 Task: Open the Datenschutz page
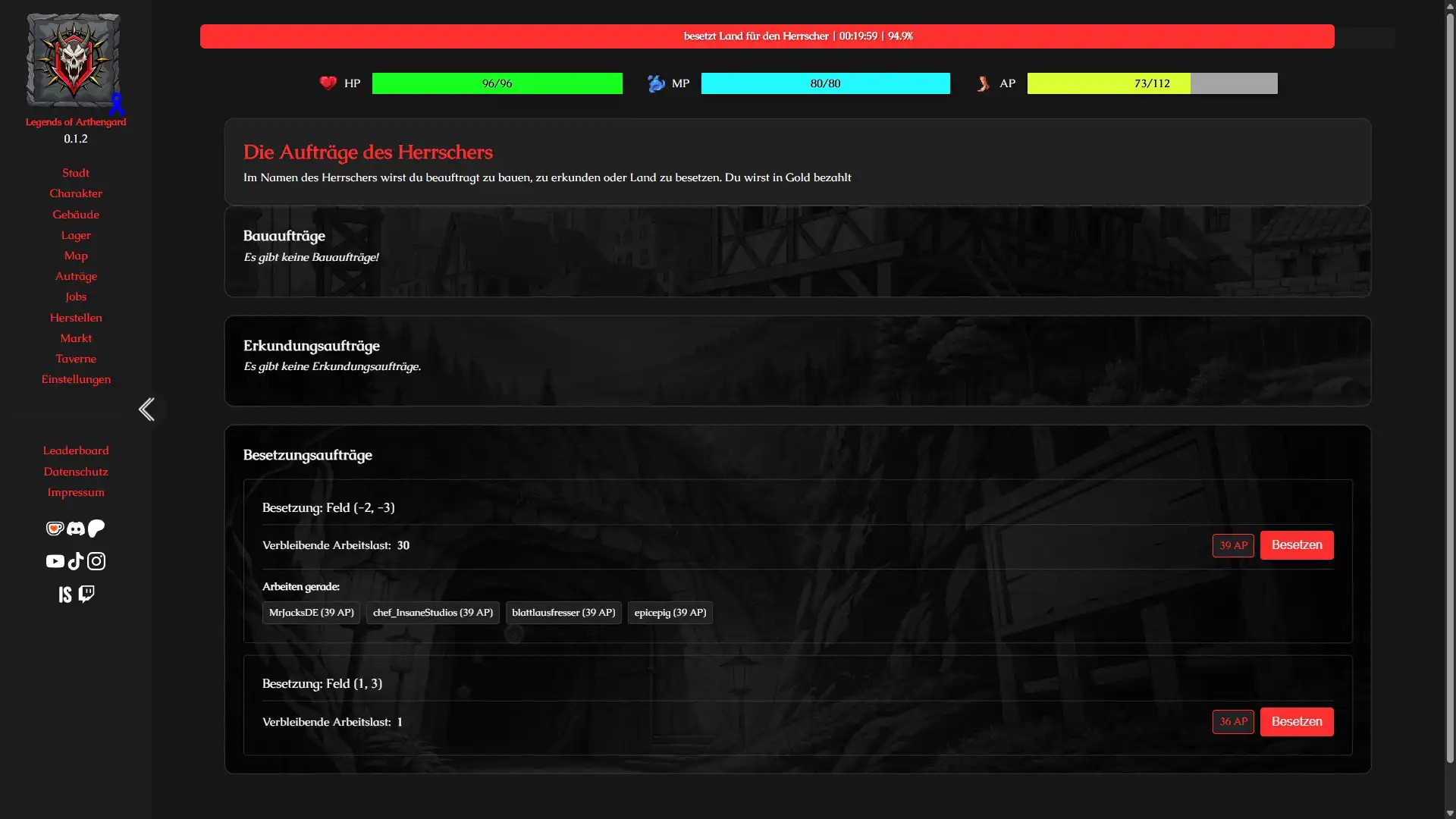pos(76,471)
